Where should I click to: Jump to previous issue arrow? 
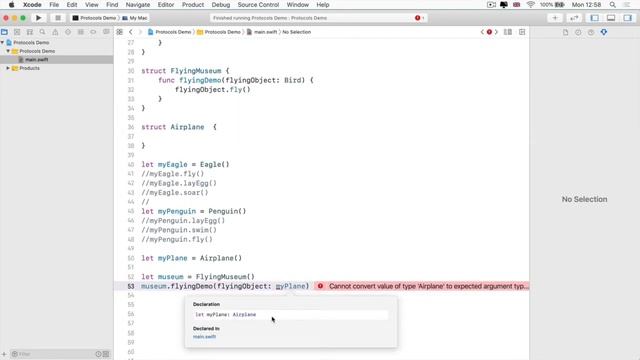point(482,32)
